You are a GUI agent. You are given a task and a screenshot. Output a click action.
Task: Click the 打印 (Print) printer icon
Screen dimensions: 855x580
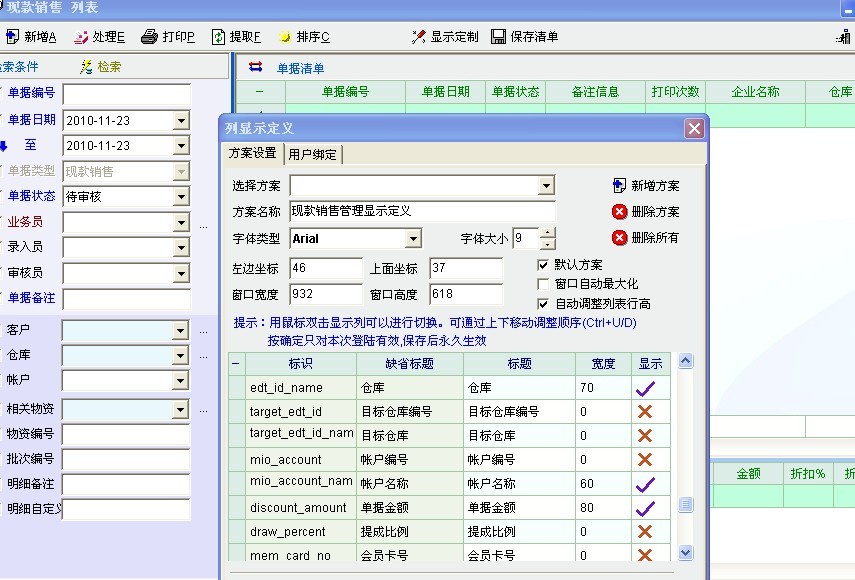tap(150, 37)
